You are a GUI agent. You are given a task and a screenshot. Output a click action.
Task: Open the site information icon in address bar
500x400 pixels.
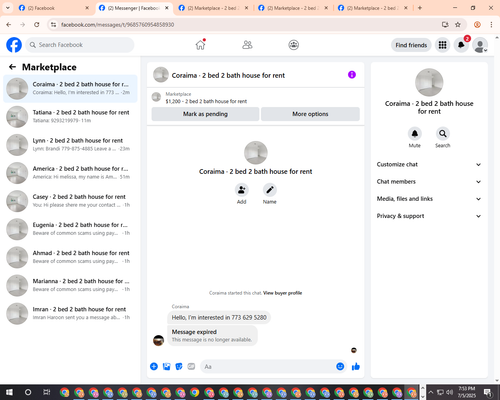click(53, 25)
